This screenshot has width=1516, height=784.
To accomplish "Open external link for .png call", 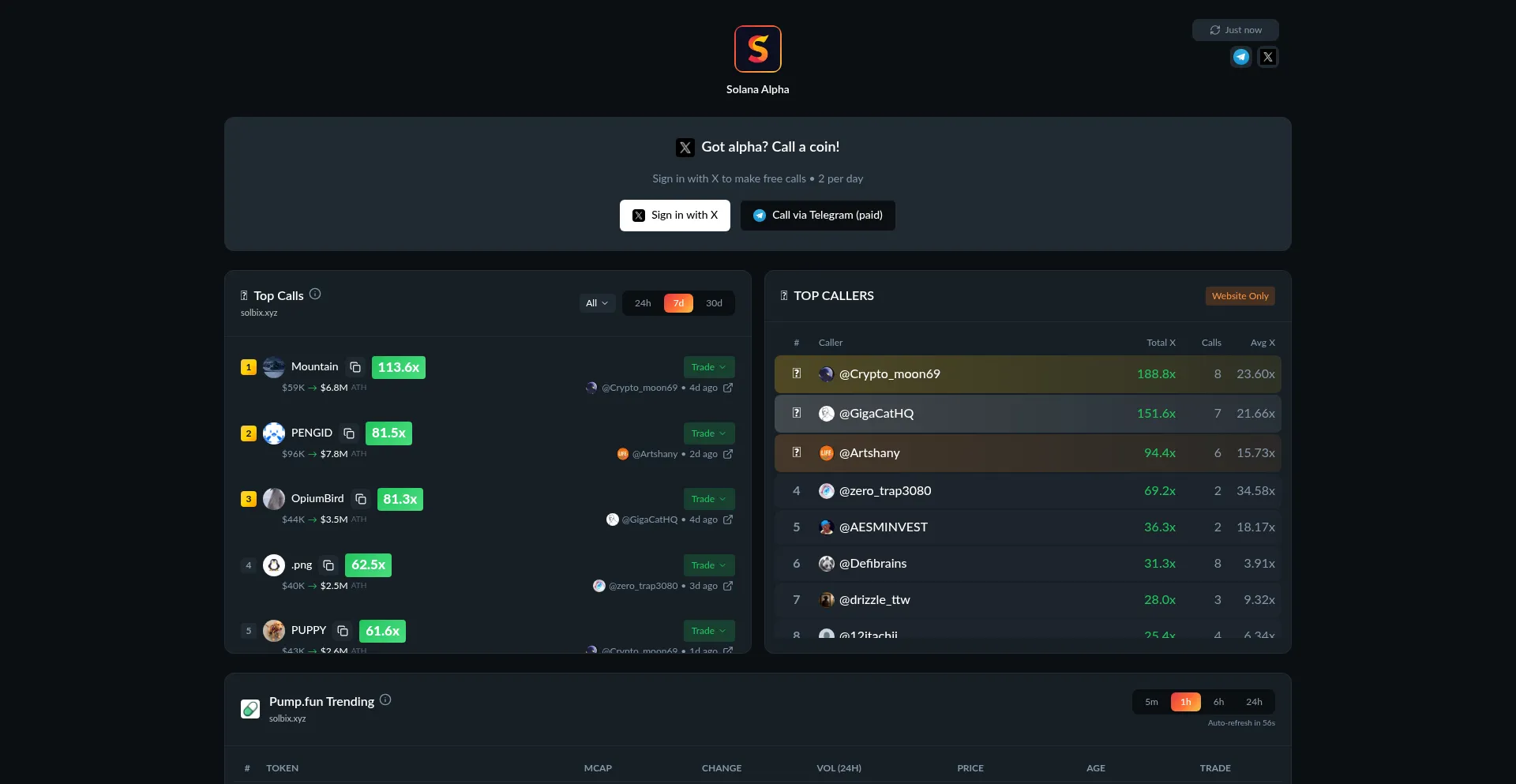I will pos(728,586).
